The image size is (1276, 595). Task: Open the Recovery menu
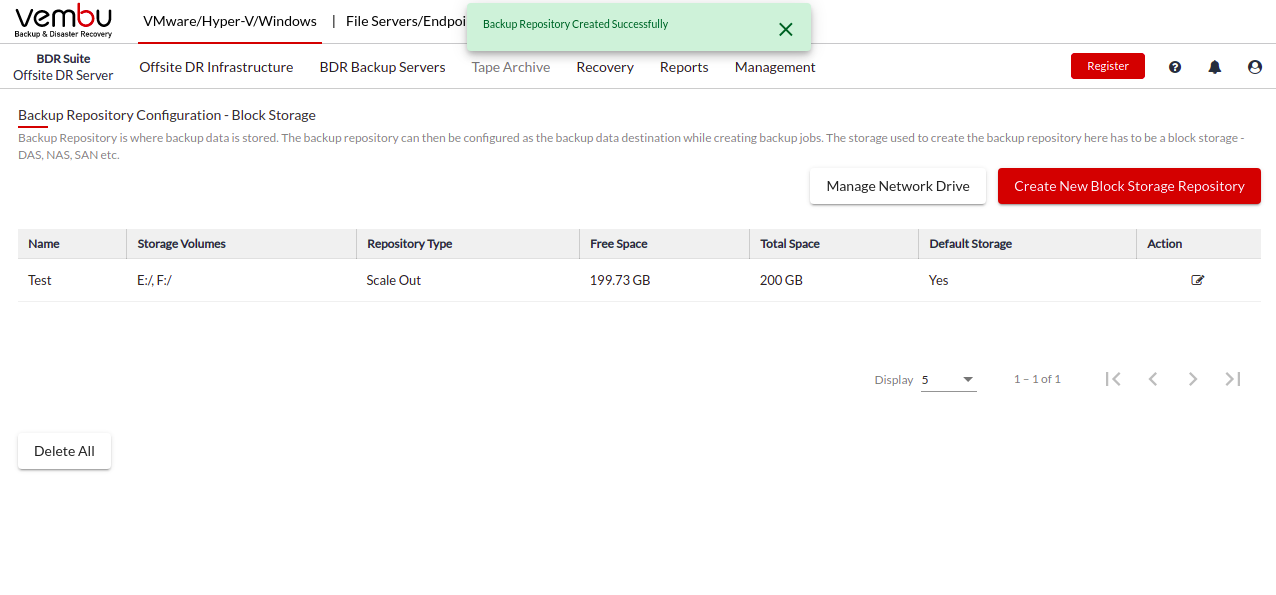(x=605, y=67)
